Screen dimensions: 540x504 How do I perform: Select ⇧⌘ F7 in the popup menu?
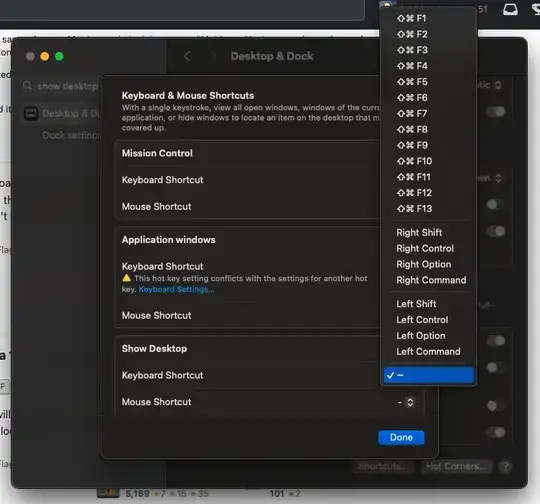(429, 113)
